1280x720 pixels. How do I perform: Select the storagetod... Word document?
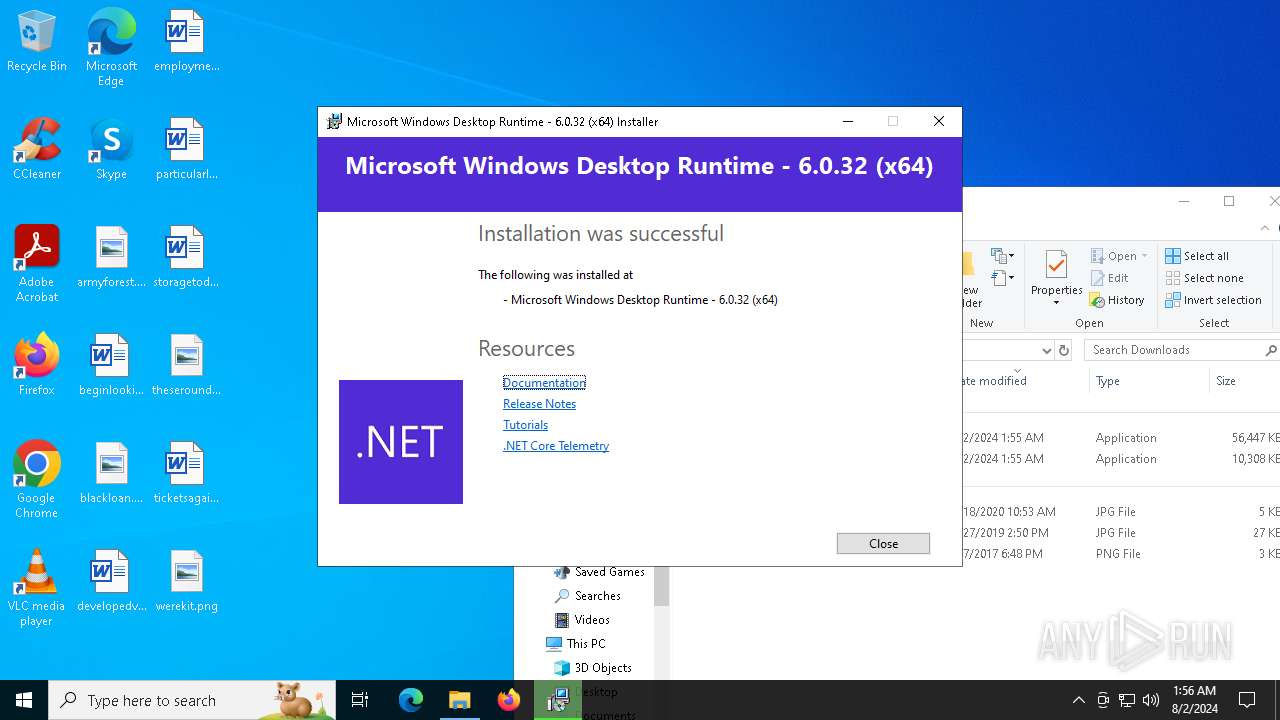point(186,257)
